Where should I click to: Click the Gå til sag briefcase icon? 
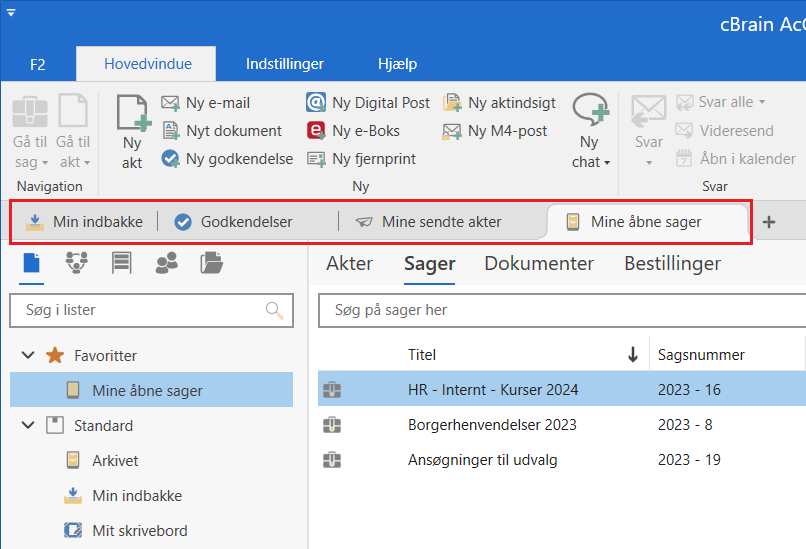tap(30, 111)
